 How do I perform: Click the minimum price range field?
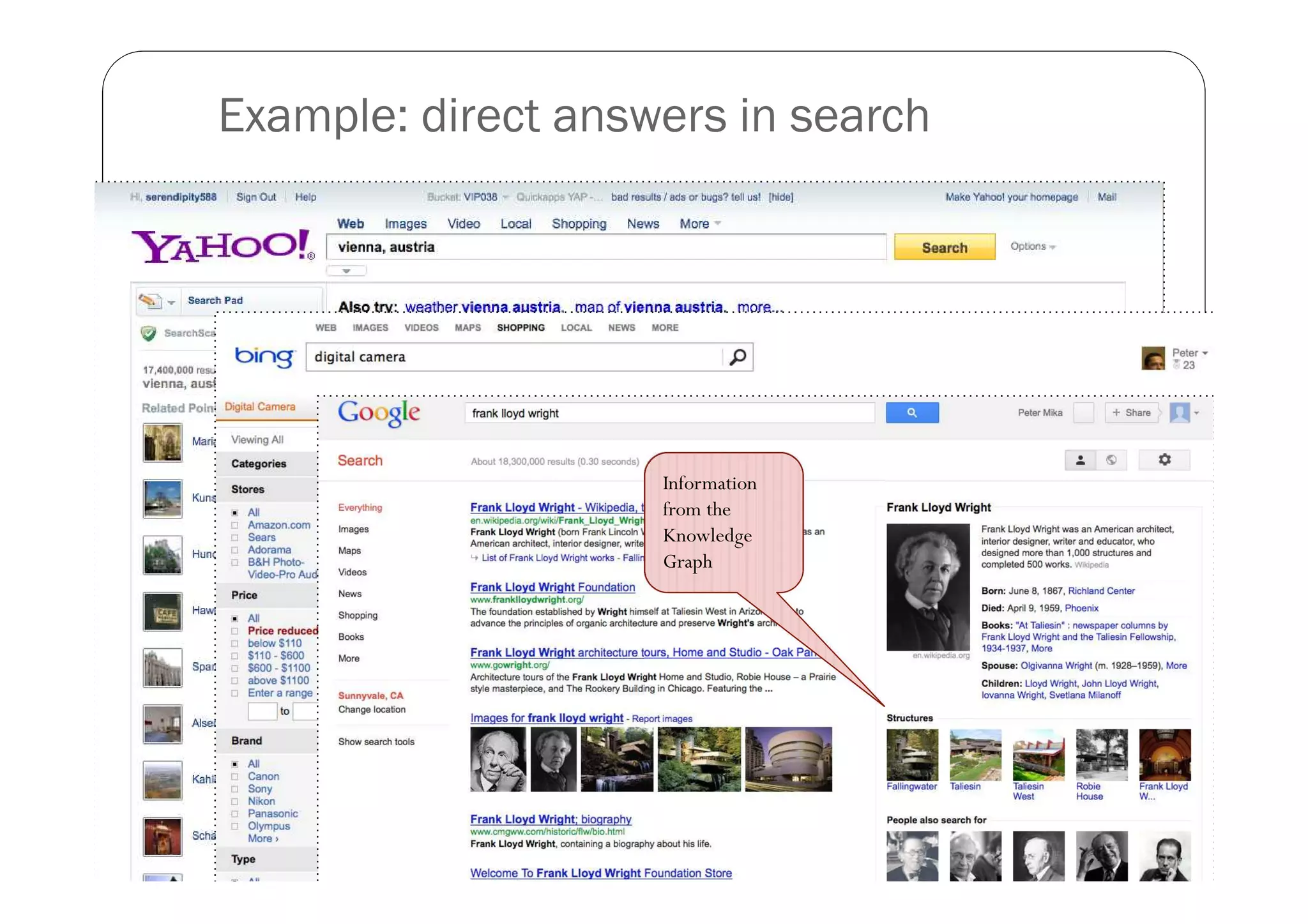pyautogui.click(x=262, y=711)
